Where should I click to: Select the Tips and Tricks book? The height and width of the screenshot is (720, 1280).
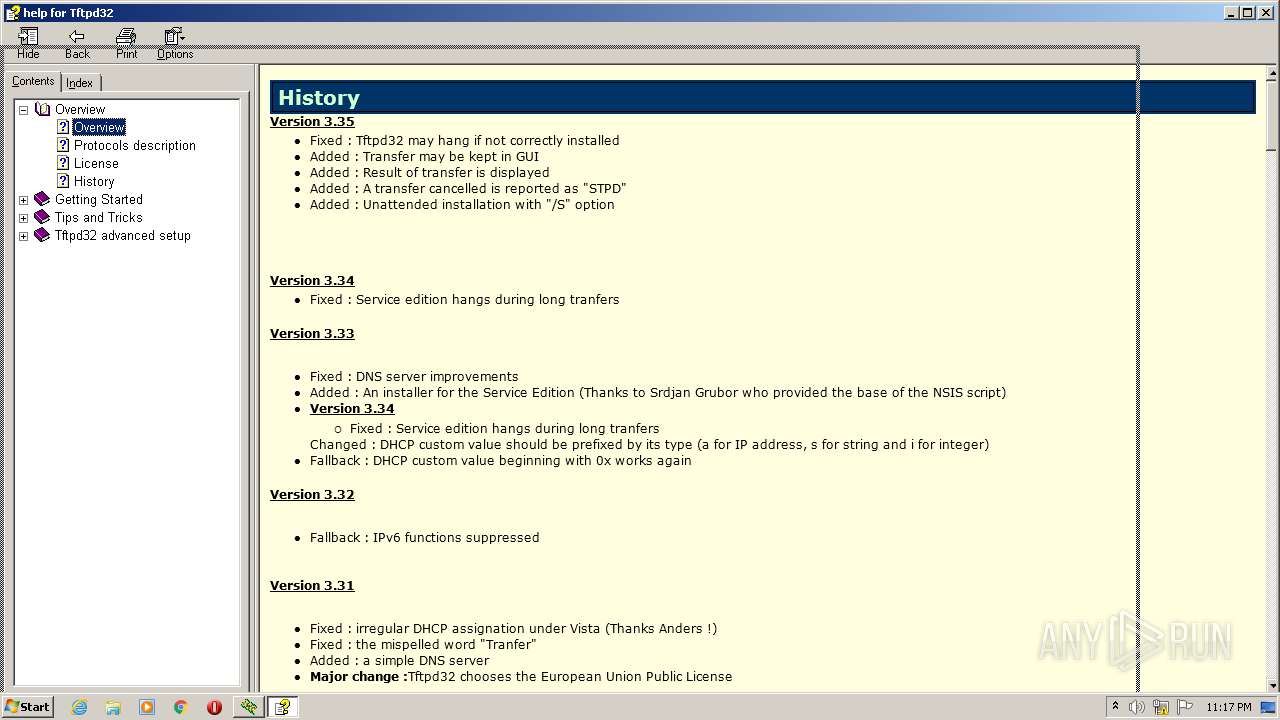tap(99, 217)
